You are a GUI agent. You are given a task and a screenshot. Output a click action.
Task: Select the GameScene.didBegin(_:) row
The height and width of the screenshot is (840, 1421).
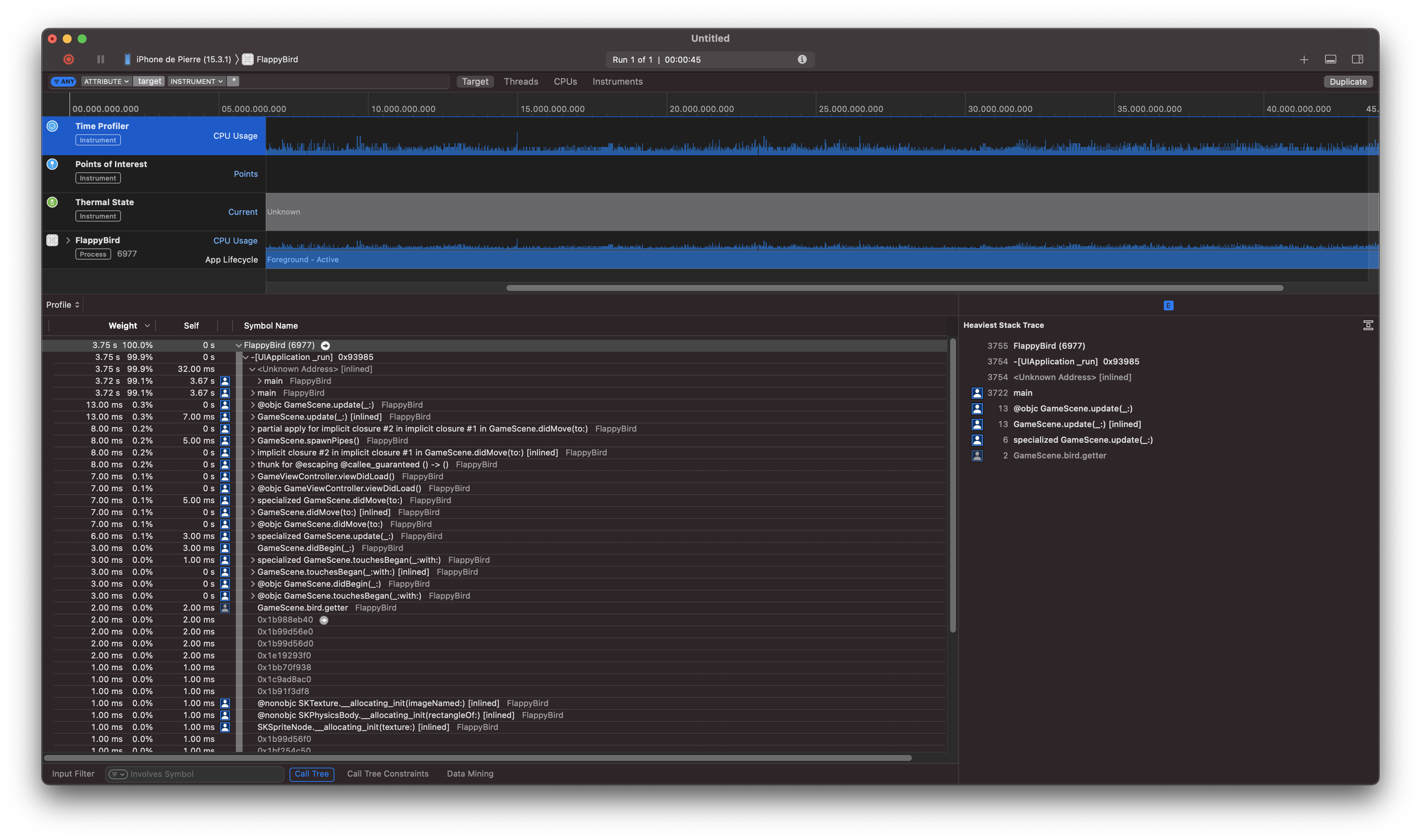(494, 548)
